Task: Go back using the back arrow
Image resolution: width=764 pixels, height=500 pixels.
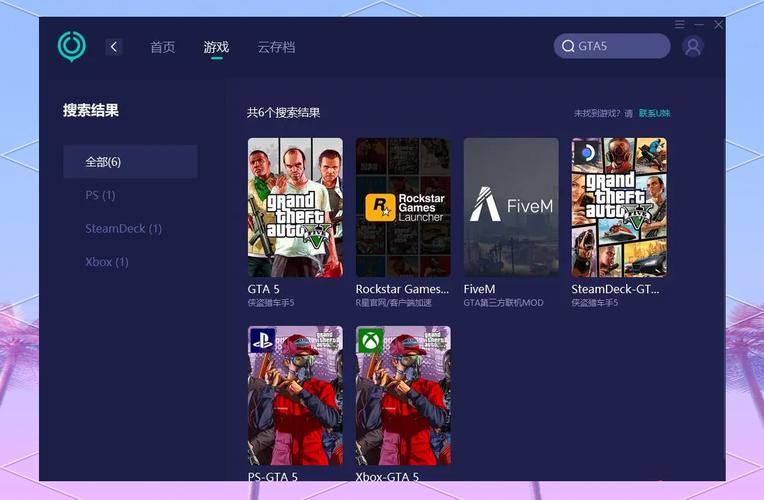Action: (x=114, y=47)
